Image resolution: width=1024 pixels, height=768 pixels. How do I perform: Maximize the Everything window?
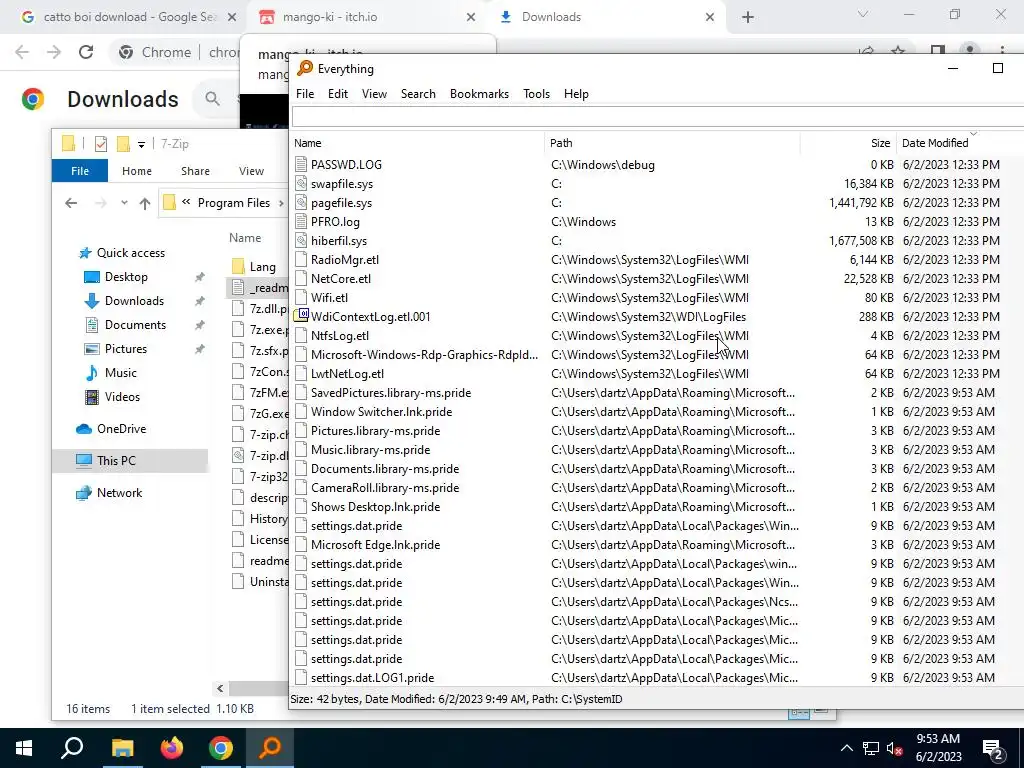tap(997, 68)
